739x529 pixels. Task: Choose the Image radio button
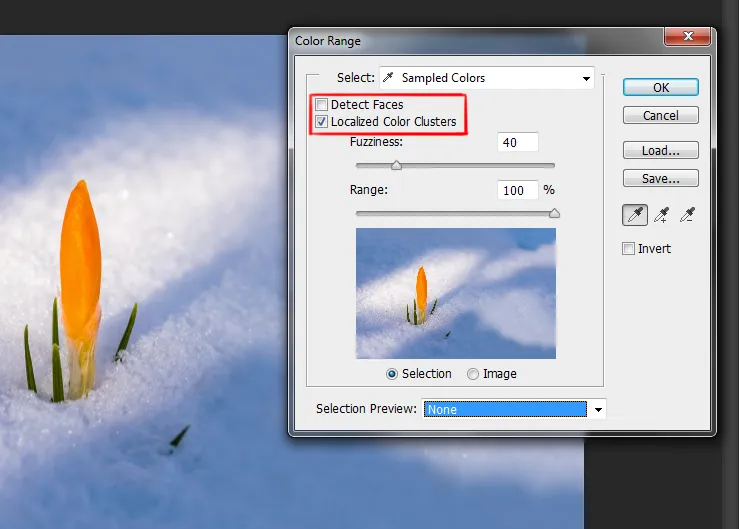pyautogui.click(x=473, y=374)
